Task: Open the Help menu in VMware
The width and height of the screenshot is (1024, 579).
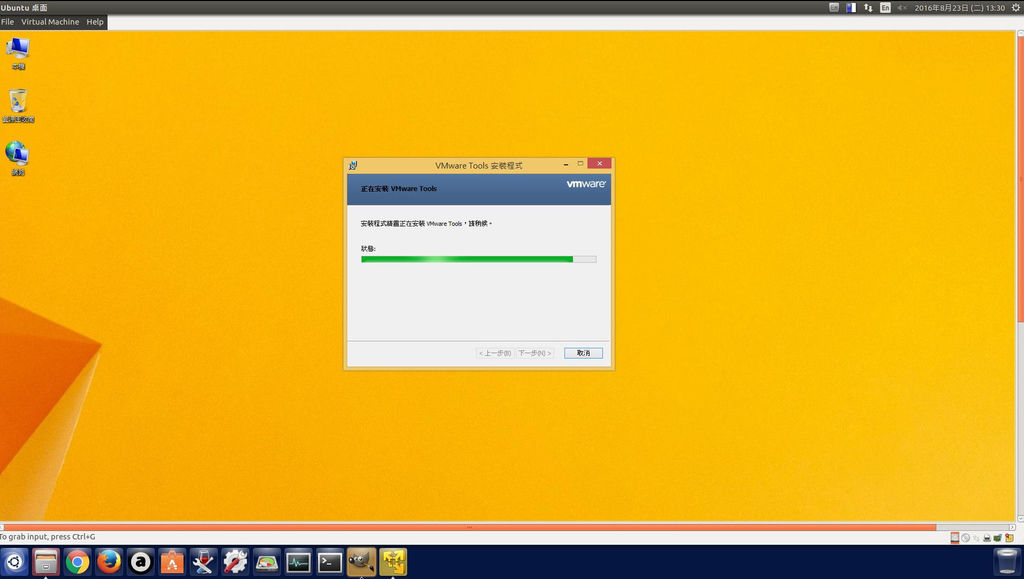Action: coord(95,21)
